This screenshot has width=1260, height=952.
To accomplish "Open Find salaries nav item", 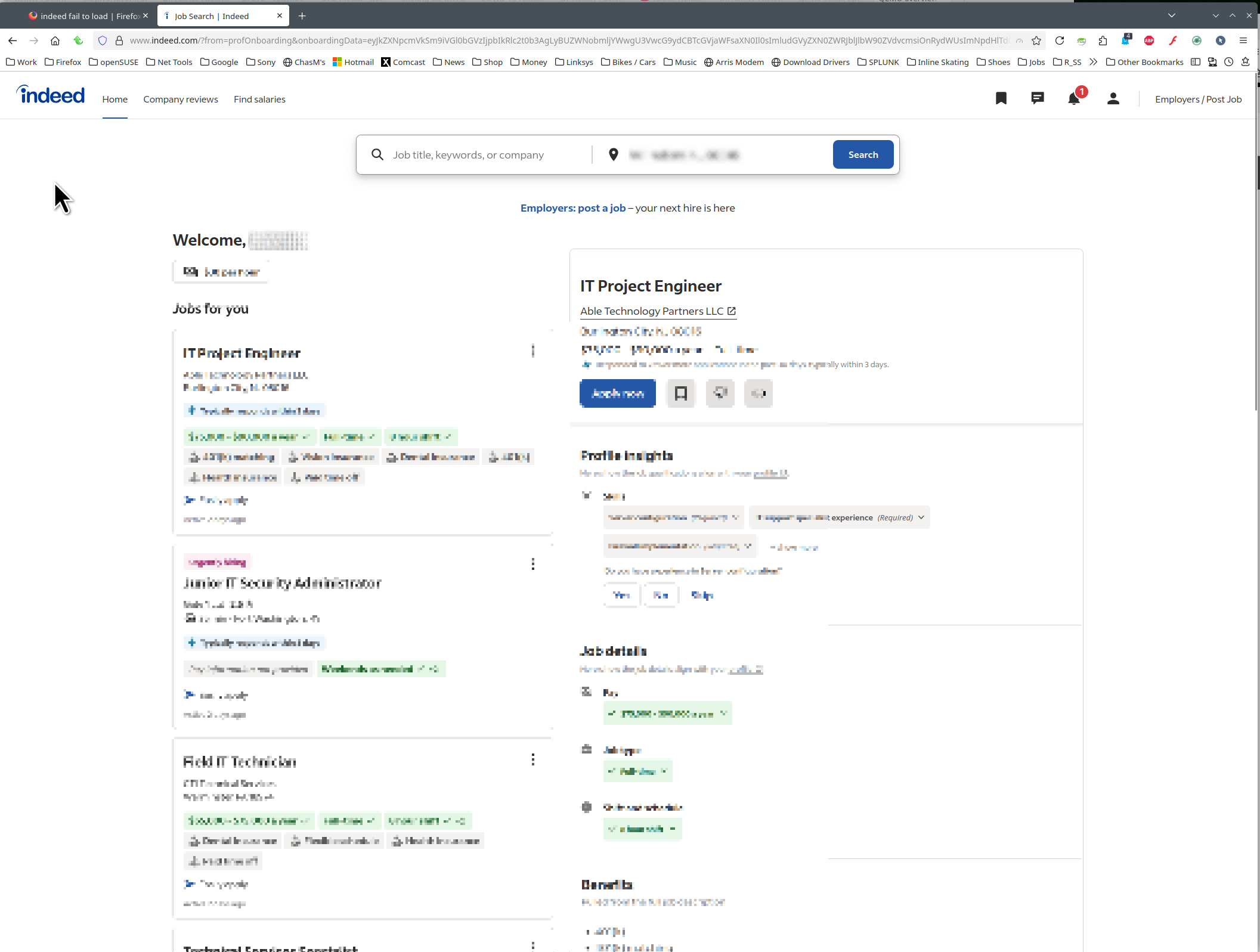I will 259,100.
